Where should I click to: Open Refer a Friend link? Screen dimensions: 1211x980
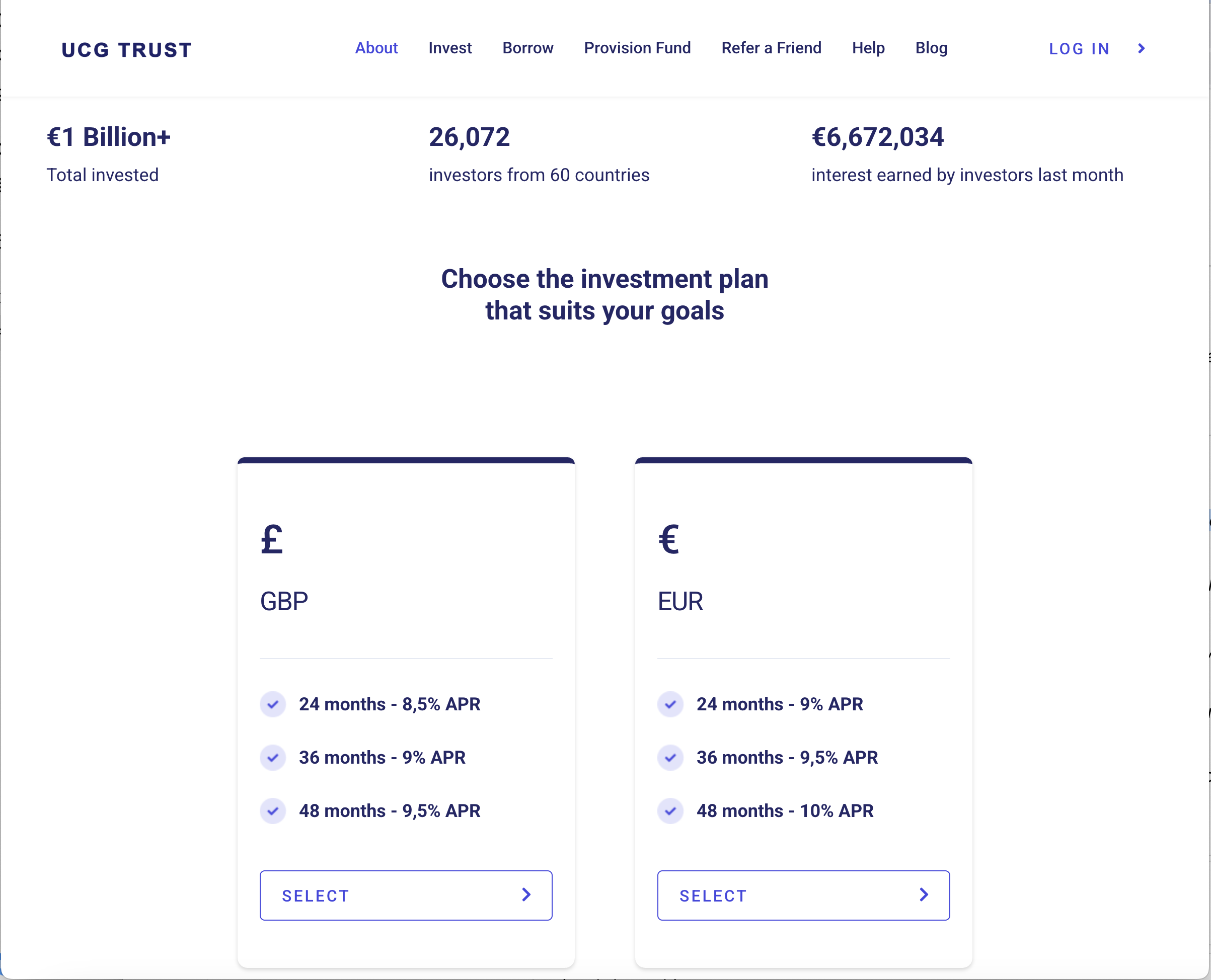771,48
